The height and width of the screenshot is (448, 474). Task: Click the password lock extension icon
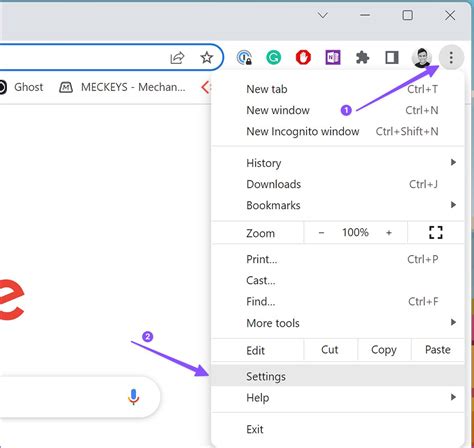(x=244, y=57)
